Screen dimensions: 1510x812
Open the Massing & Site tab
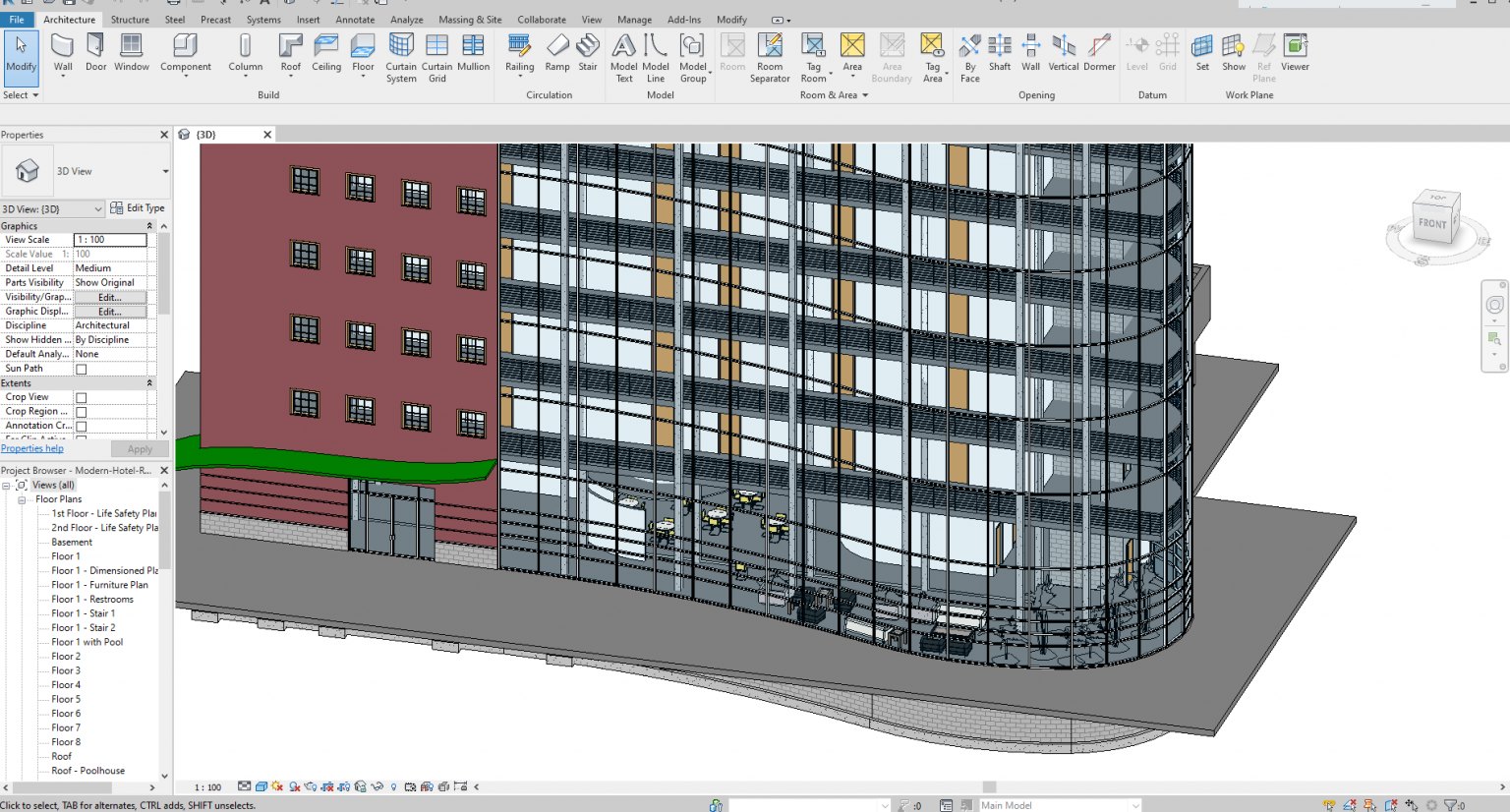click(470, 19)
